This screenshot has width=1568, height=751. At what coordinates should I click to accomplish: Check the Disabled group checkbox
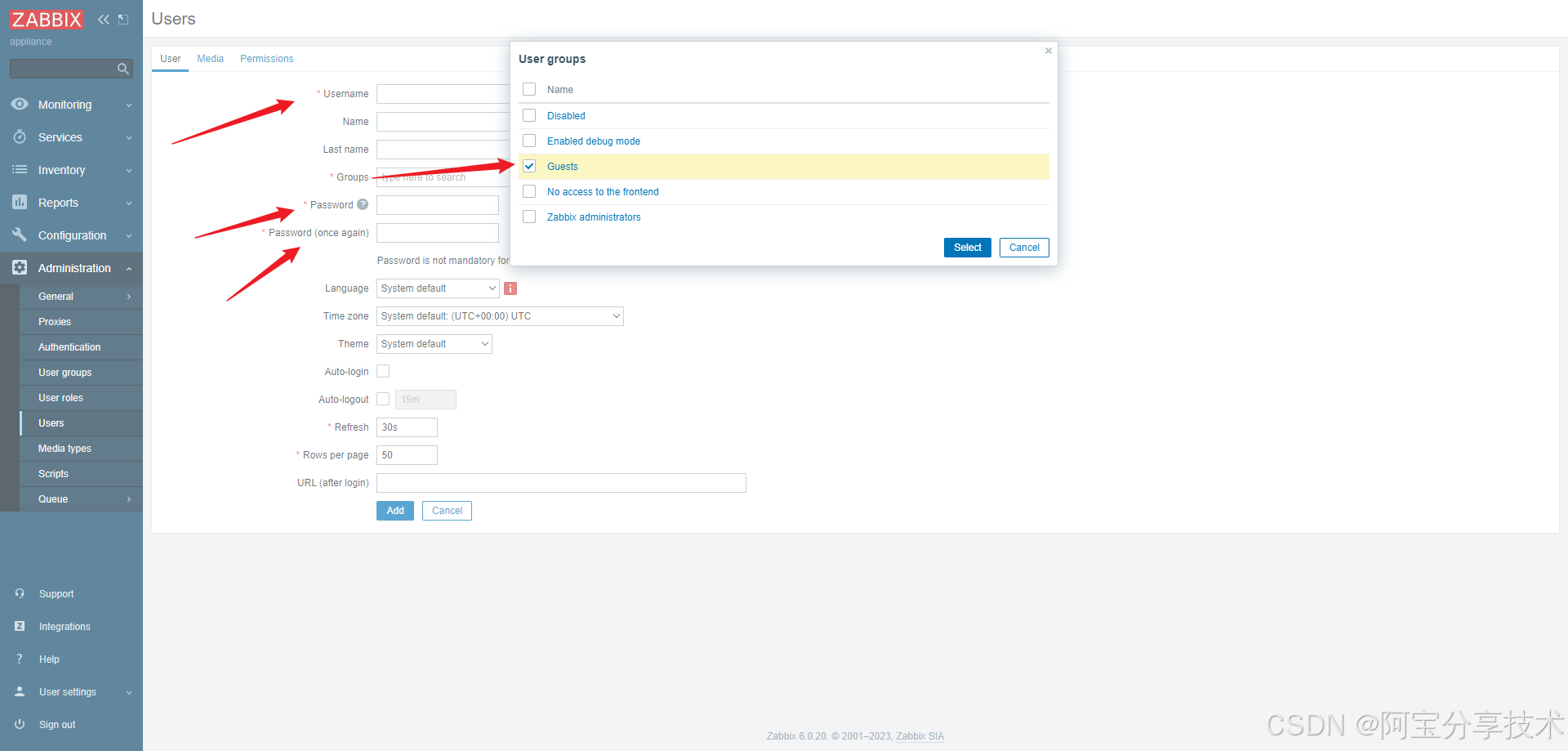pyautogui.click(x=529, y=115)
